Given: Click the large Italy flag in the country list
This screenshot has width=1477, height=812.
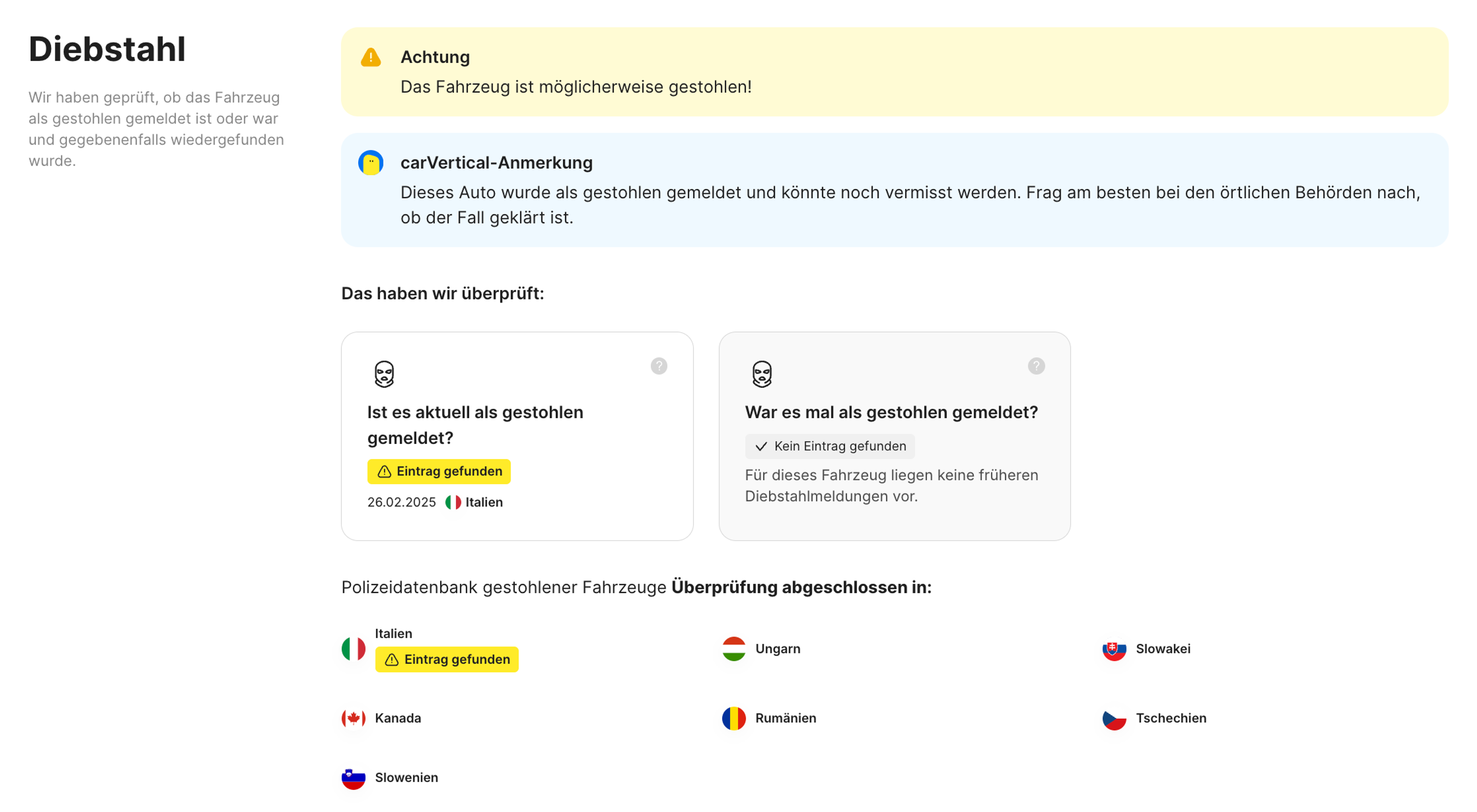Looking at the screenshot, I should click(x=353, y=649).
